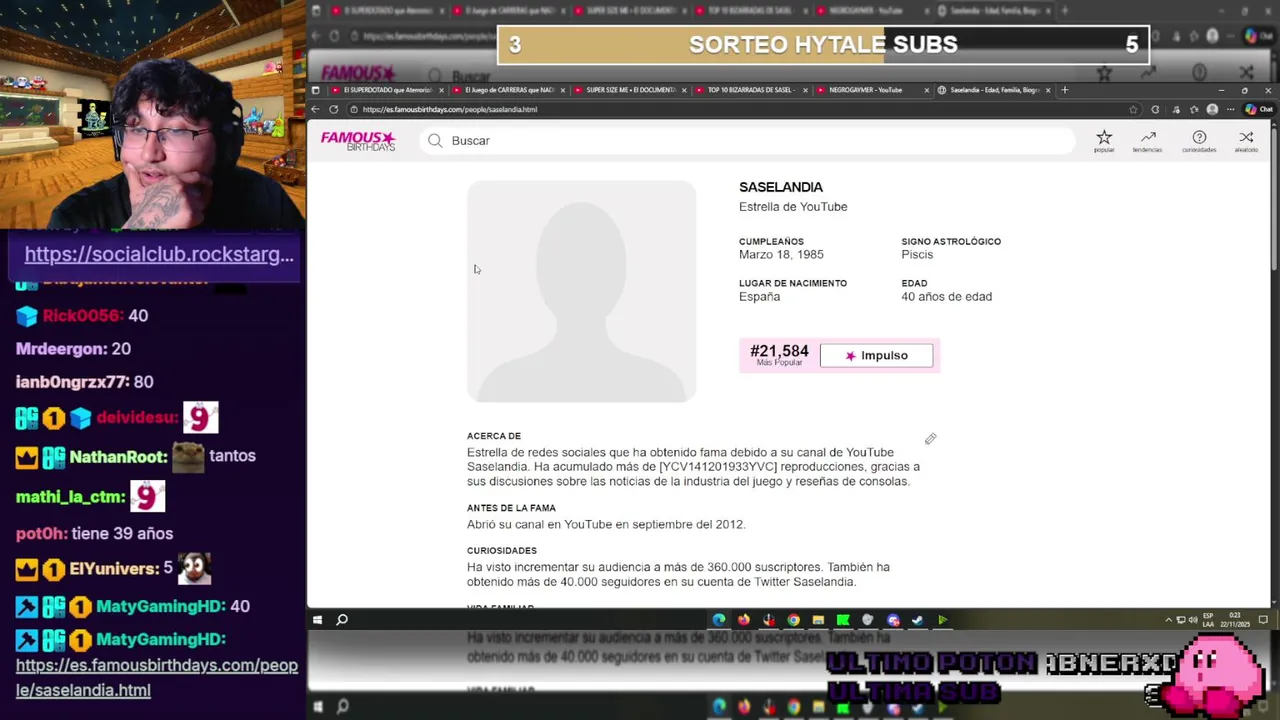Open Google Chrome from taskbar
Image resolution: width=1280 pixels, height=720 pixels.
click(x=793, y=620)
